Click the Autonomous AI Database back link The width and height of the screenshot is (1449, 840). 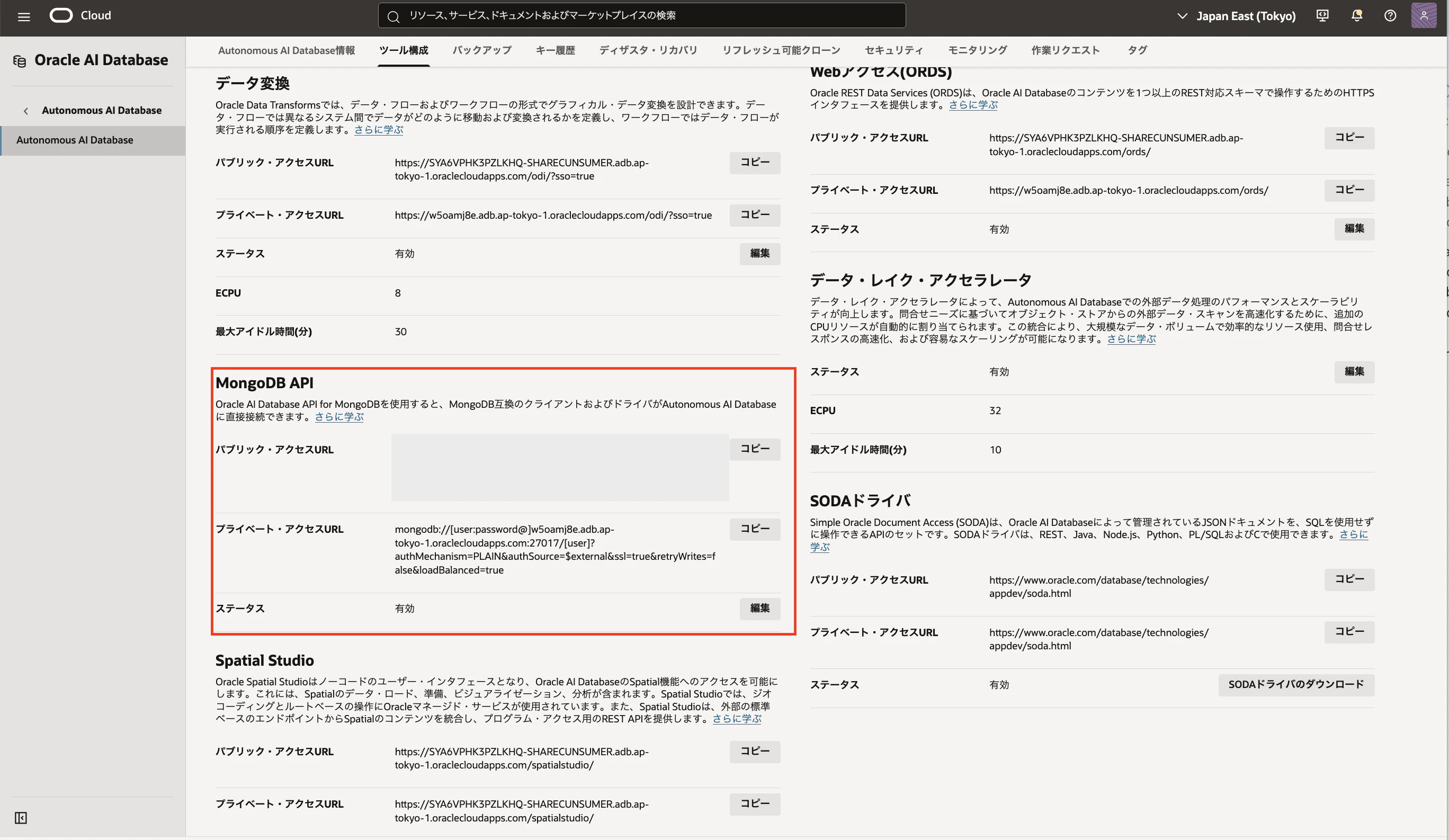pos(102,110)
